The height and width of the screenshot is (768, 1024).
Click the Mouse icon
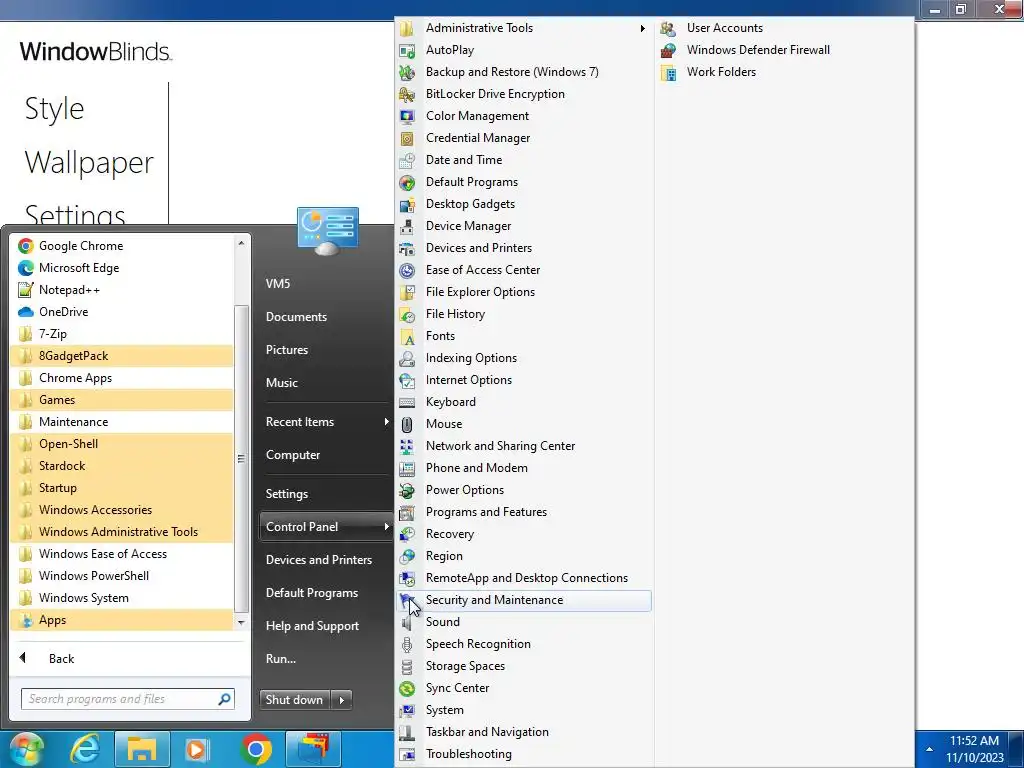pyautogui.click(x=407, y=424)
